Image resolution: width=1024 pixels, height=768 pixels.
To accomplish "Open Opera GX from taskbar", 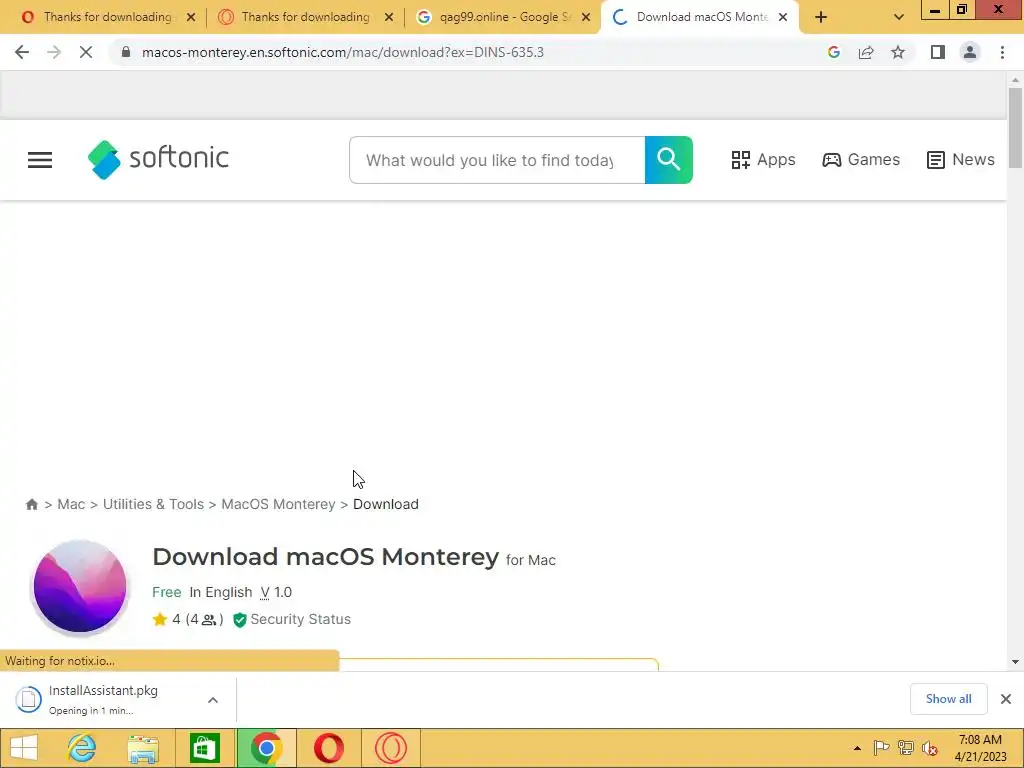I will [391, 748].
